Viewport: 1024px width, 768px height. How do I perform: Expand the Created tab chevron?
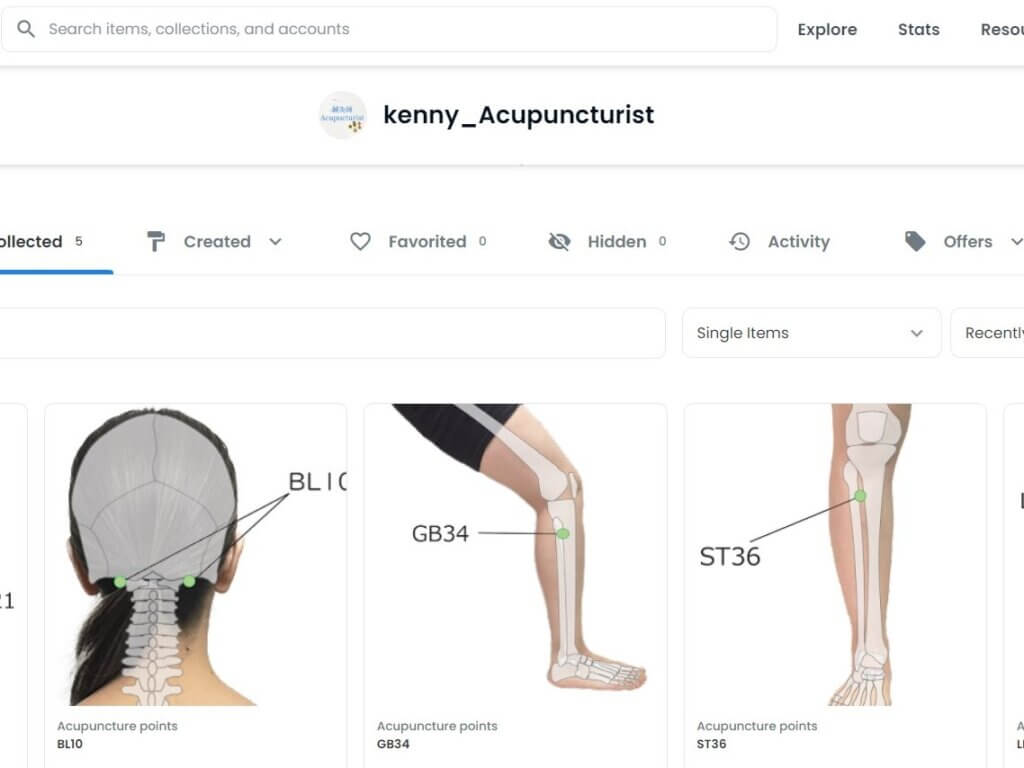276,242
